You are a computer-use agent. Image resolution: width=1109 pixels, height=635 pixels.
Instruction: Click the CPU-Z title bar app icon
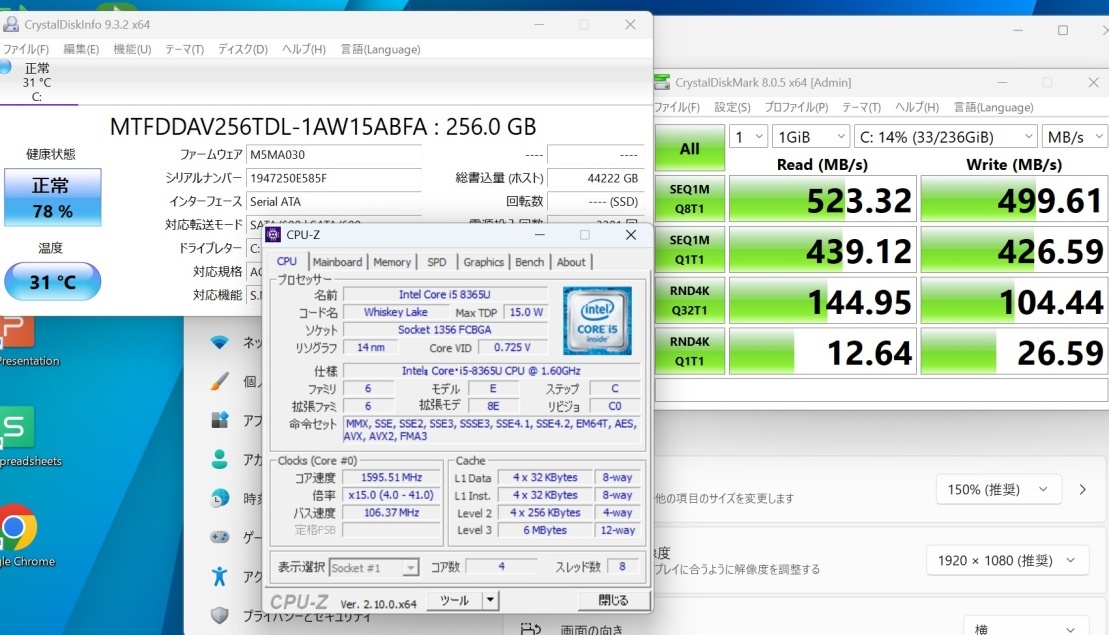click(x=274, y=235)
